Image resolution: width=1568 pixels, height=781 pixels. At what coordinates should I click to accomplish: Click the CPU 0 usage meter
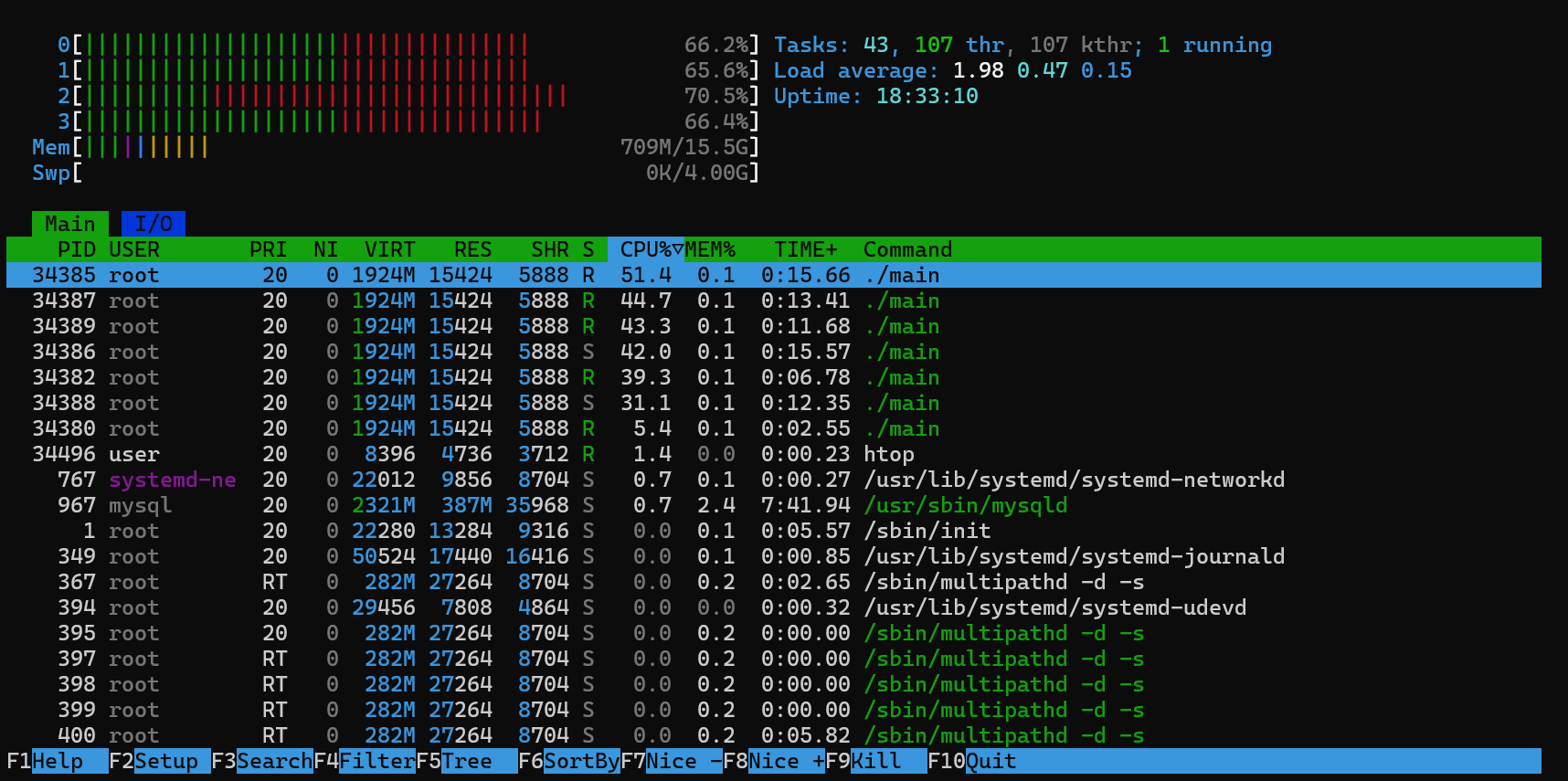[x=408, y=45]
